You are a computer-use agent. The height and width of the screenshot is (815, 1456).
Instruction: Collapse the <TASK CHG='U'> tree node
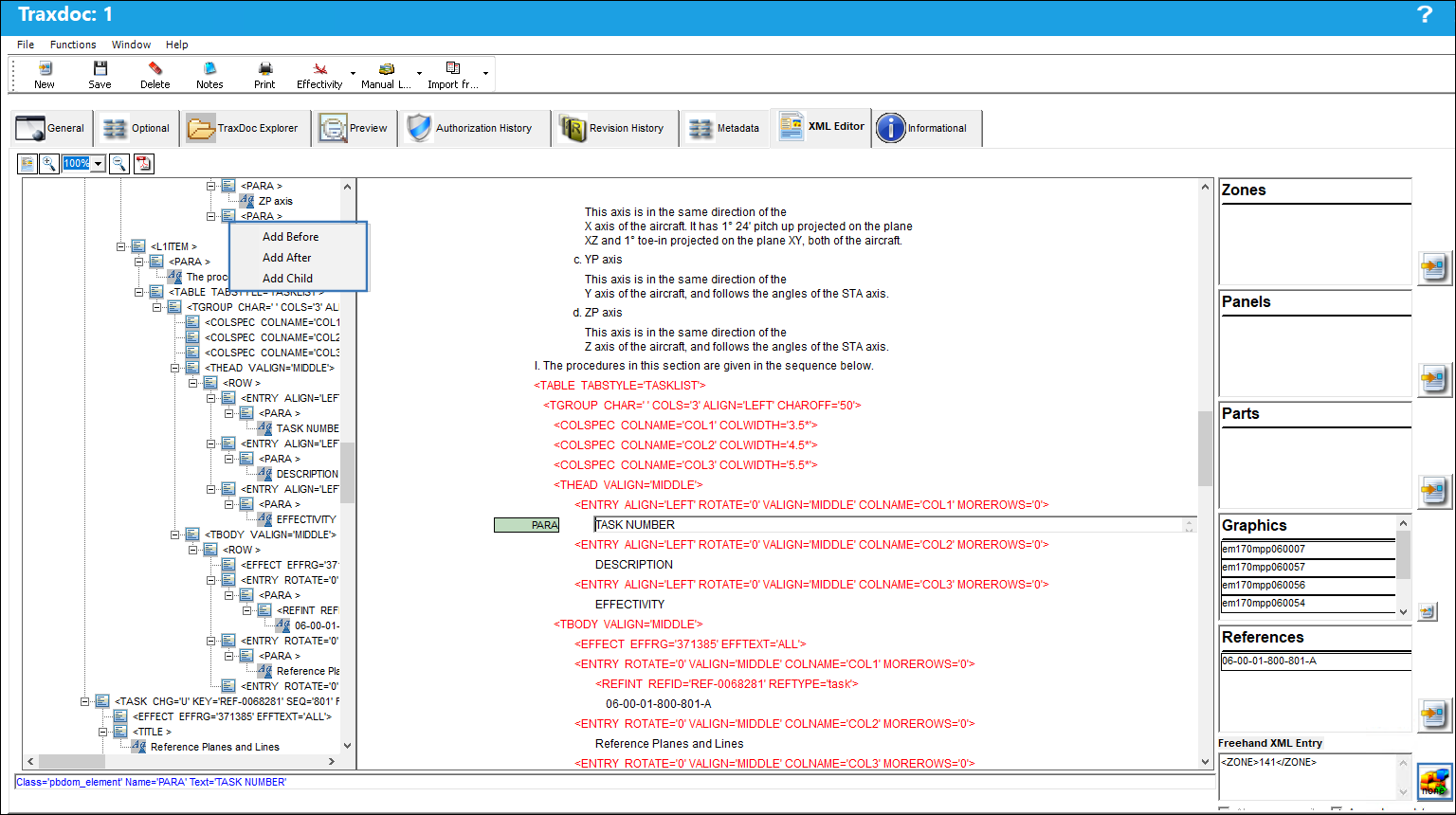coord(85,701)
